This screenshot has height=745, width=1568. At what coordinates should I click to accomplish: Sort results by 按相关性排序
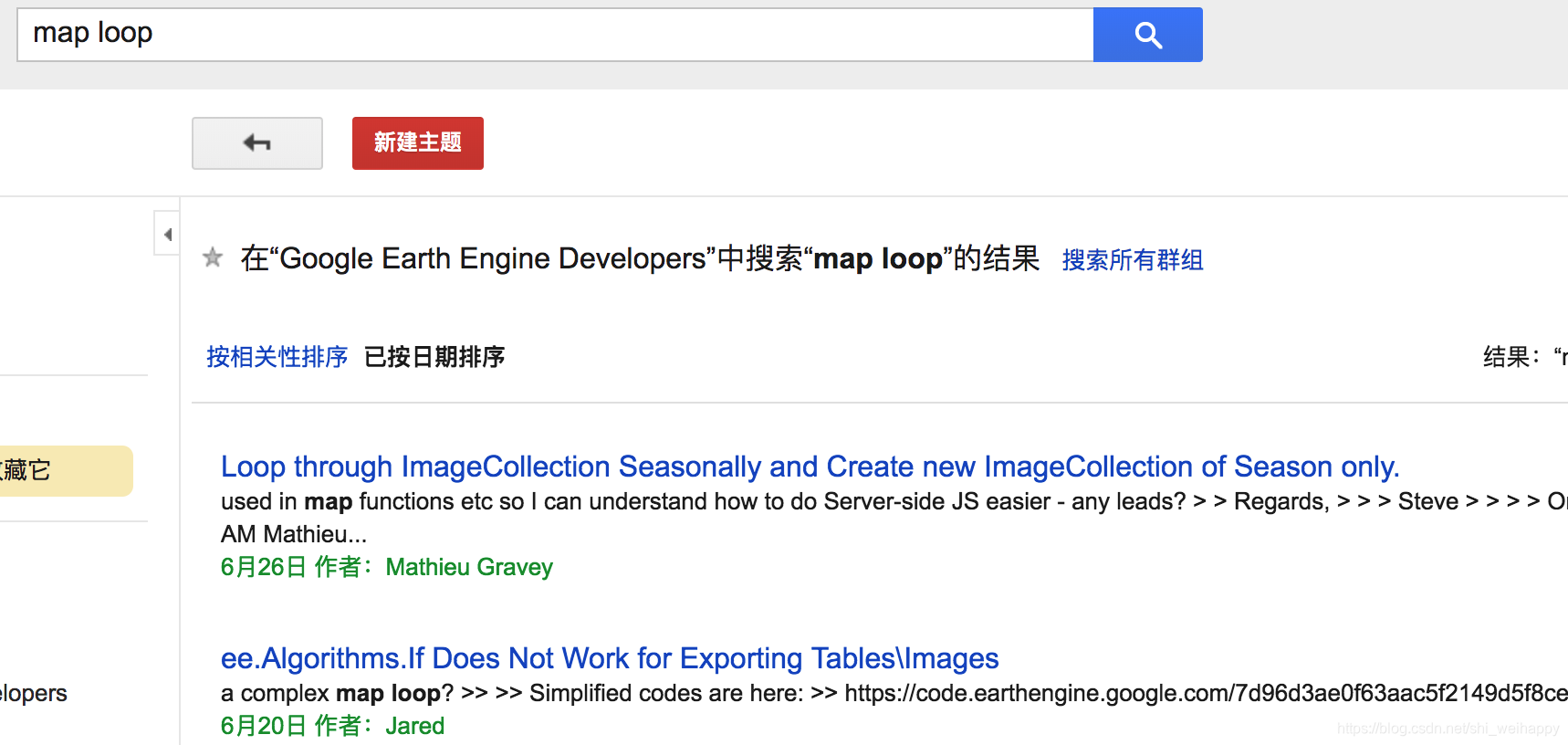point(277,357)
